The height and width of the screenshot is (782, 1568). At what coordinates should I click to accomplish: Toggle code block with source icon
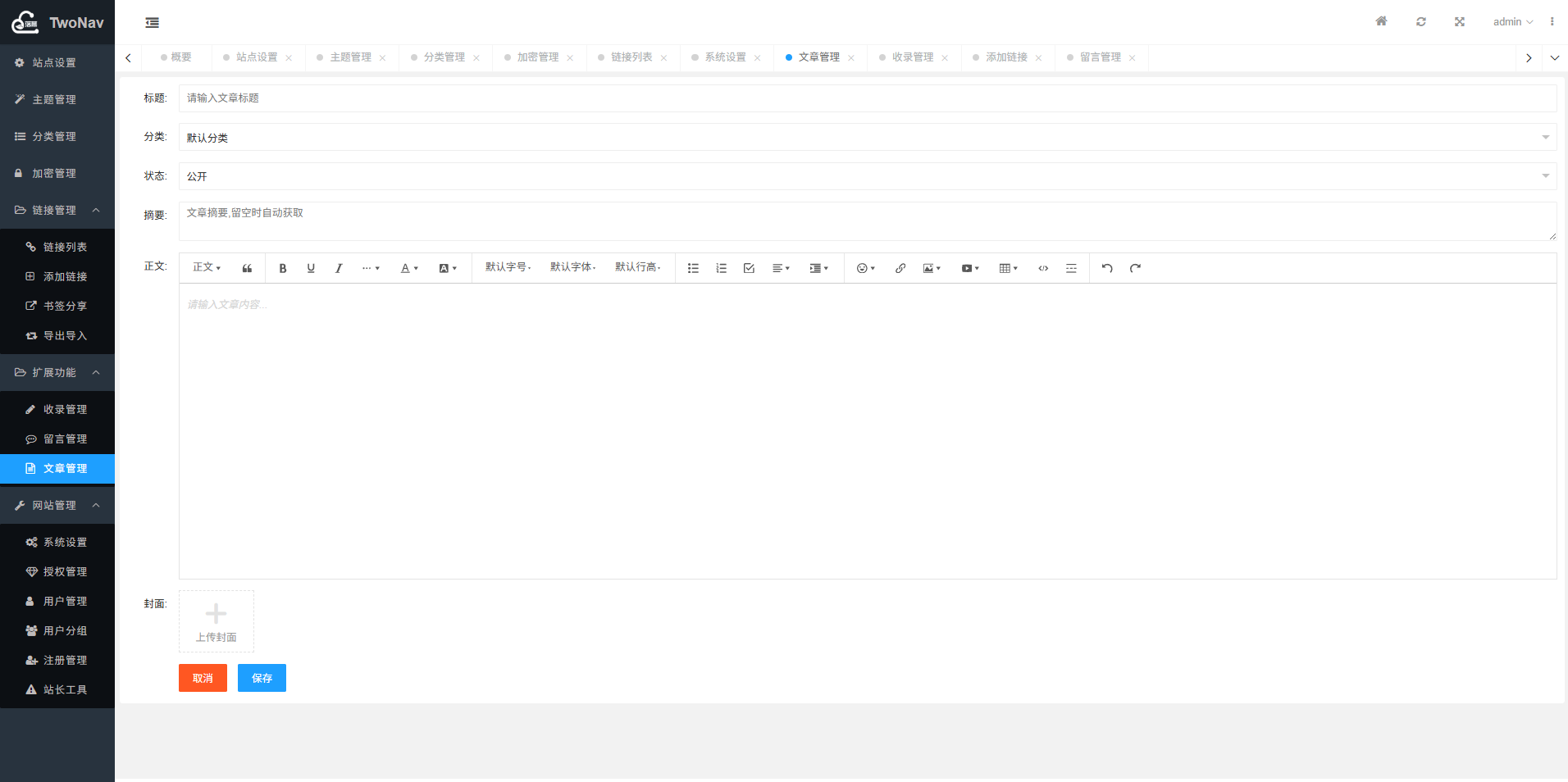tap(1043, 268)
